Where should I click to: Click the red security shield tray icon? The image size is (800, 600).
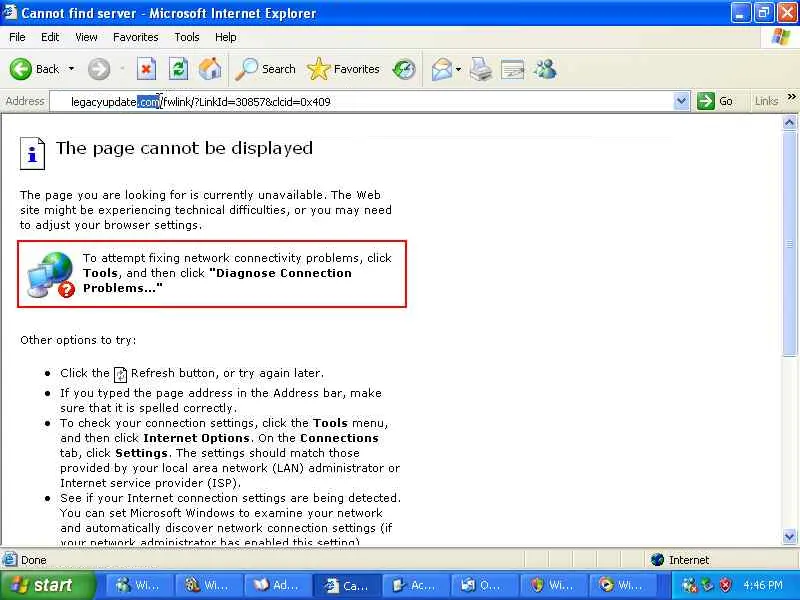click(725, 585)
